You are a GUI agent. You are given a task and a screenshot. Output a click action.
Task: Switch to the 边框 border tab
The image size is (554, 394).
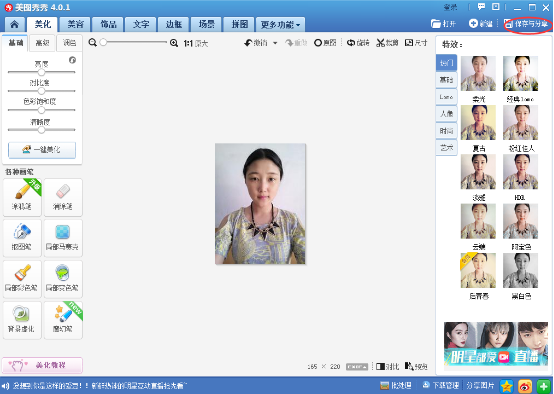click(174, 25)
